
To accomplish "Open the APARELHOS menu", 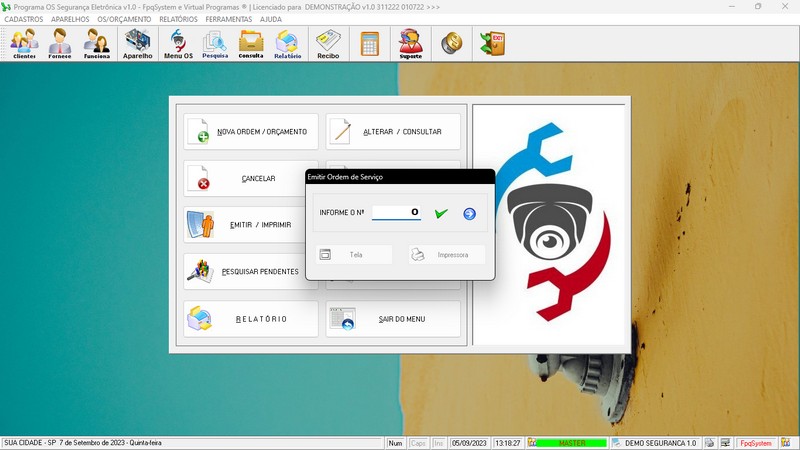I will click(x=70, y=19).
